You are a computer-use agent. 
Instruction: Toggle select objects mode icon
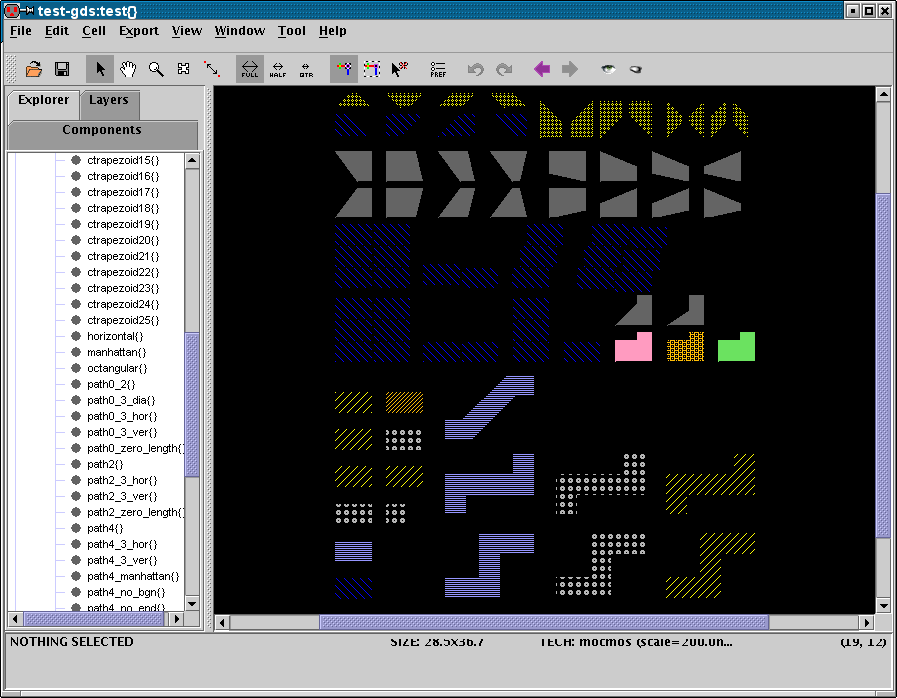(344, 69)
